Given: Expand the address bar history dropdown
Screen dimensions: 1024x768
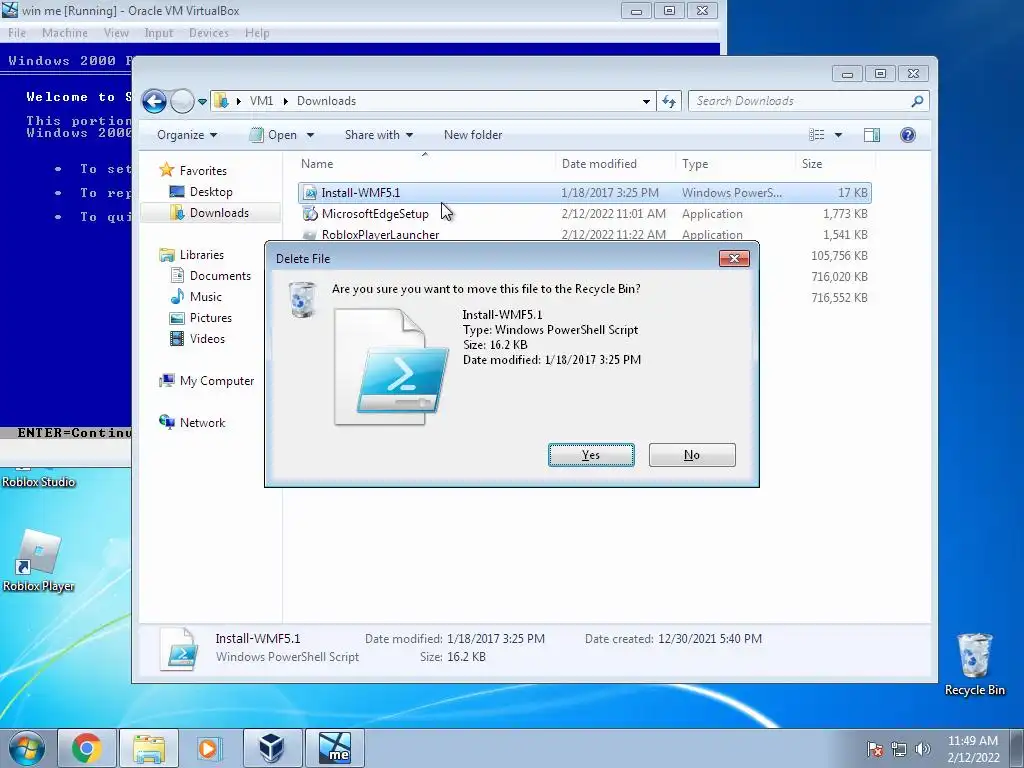Looking at the screenshot, I should coord(646,101).
